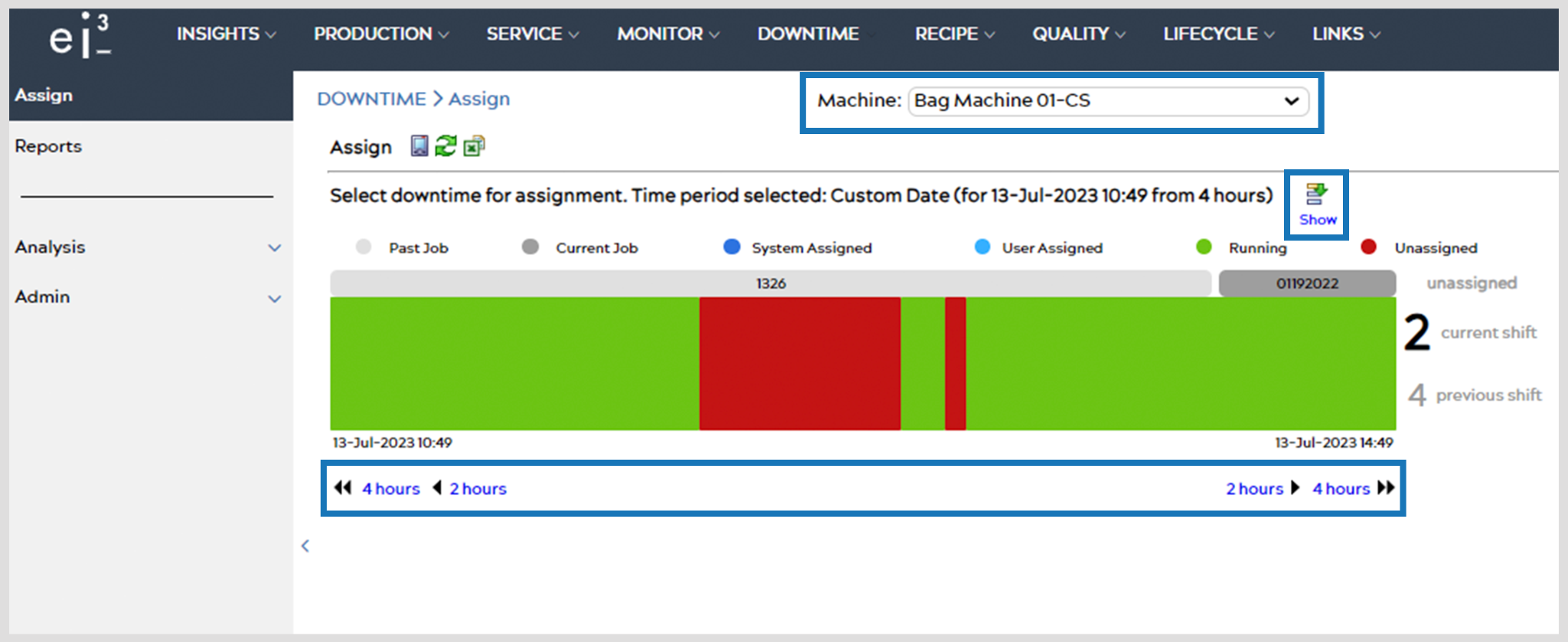Viewport: 1568px width, 642px height.
Task: Open the DOWNTIME menu
Action: coord(808,34)
